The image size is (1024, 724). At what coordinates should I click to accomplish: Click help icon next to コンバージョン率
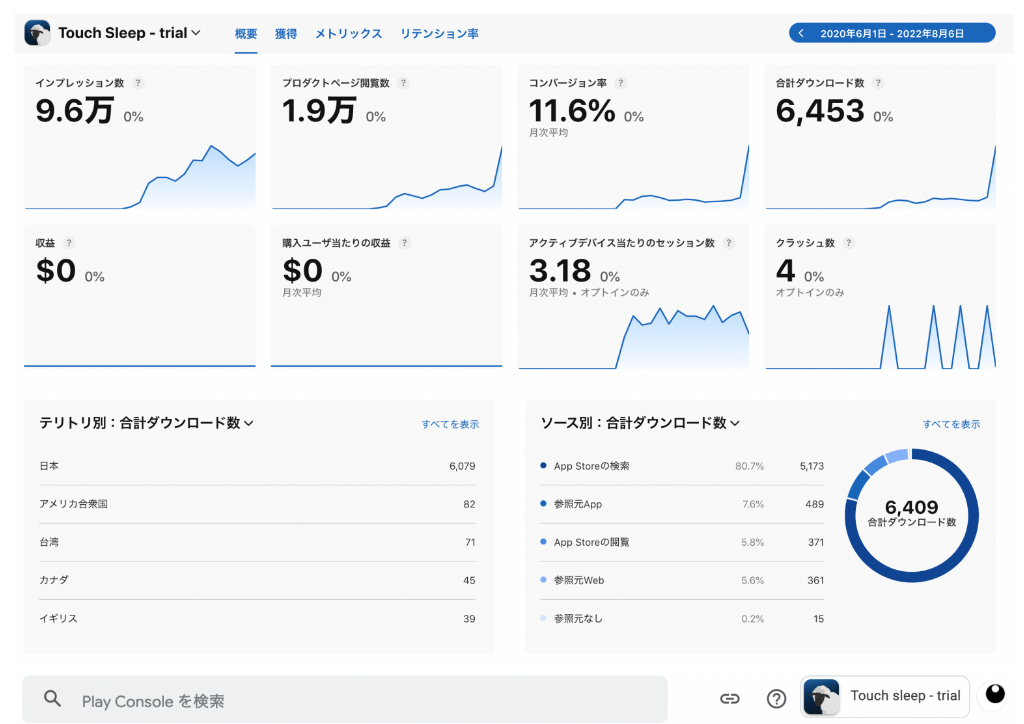(x=621, y=83)
